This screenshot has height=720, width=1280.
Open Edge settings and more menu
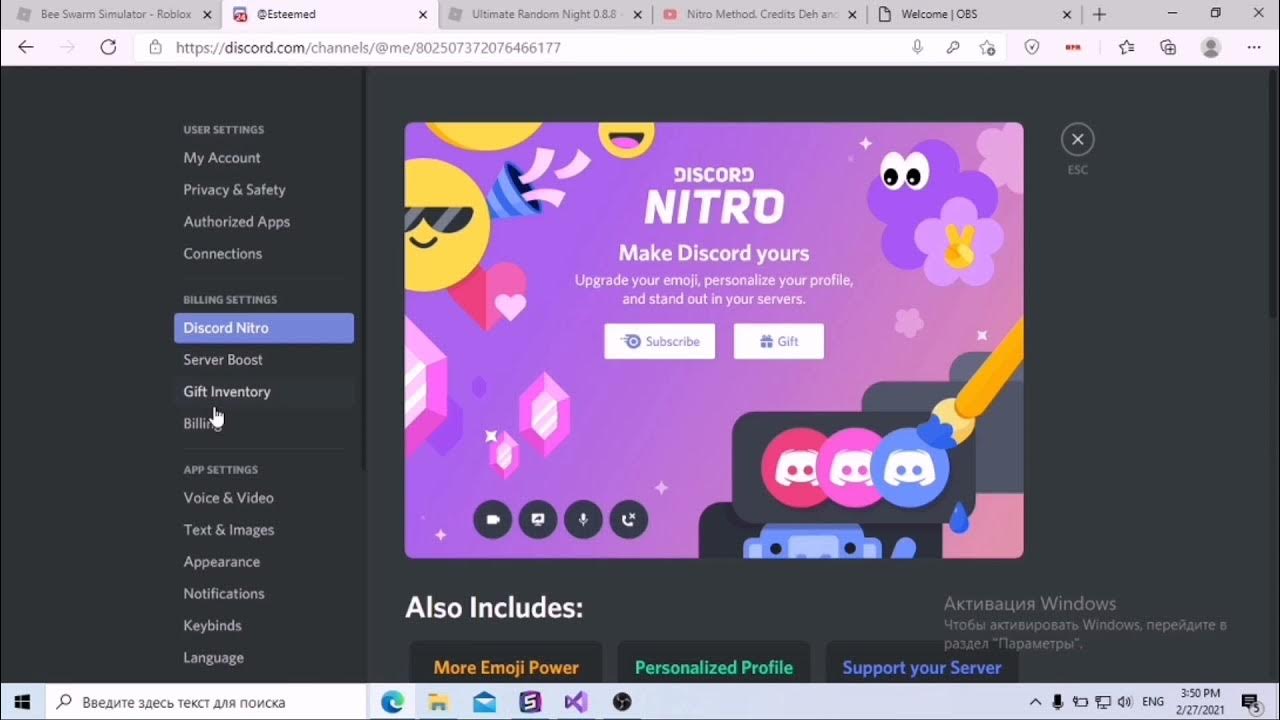1254,47
